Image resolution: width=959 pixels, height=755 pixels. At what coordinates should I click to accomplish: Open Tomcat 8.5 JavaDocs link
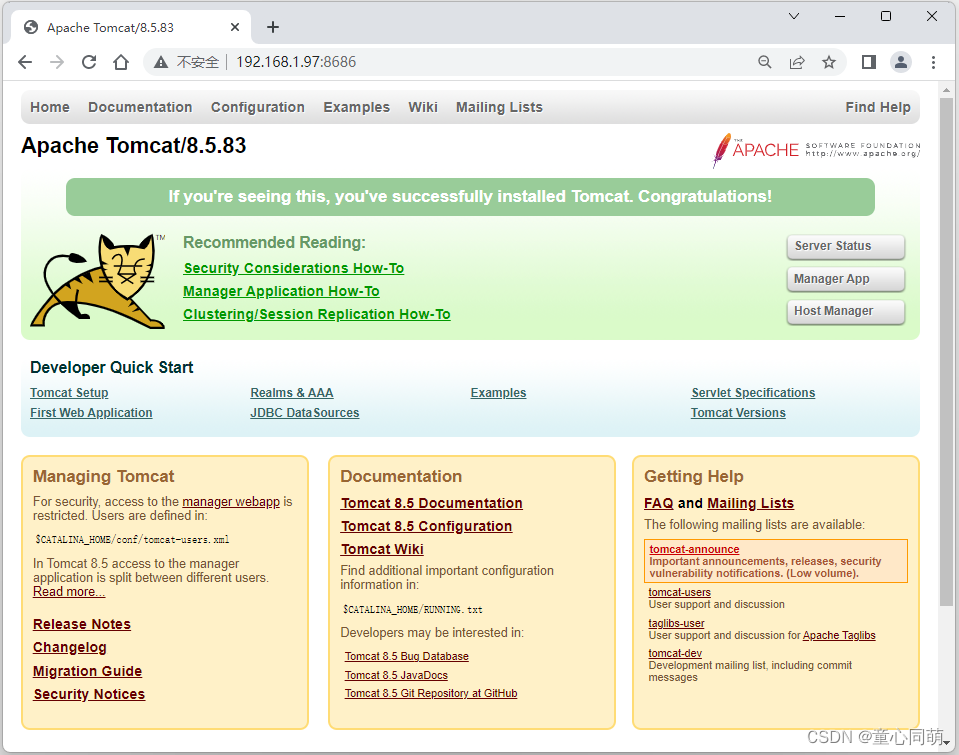click(396, 675)
